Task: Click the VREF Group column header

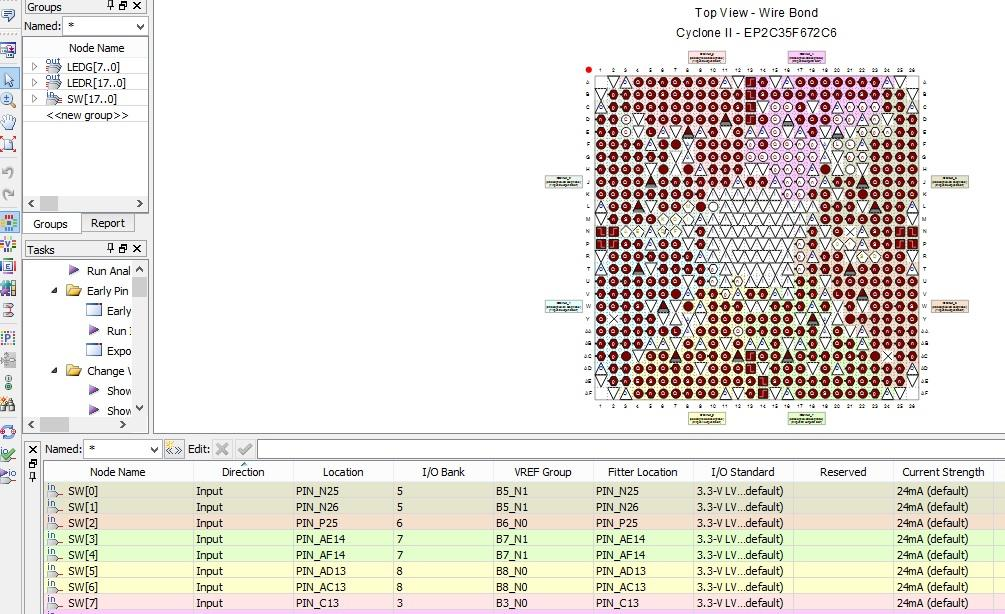Action: [543, 472]
